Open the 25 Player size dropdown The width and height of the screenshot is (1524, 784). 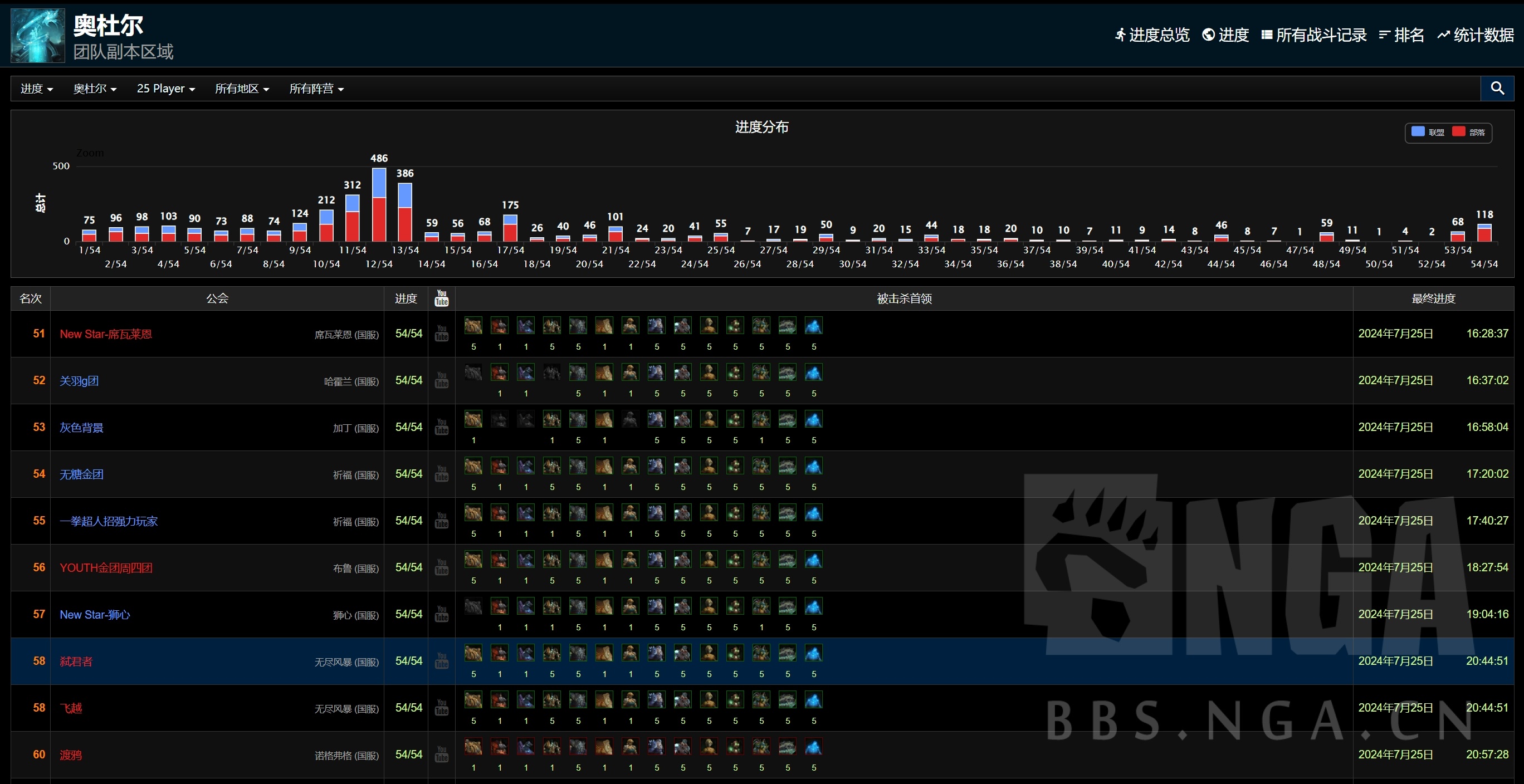coord(165,89)
